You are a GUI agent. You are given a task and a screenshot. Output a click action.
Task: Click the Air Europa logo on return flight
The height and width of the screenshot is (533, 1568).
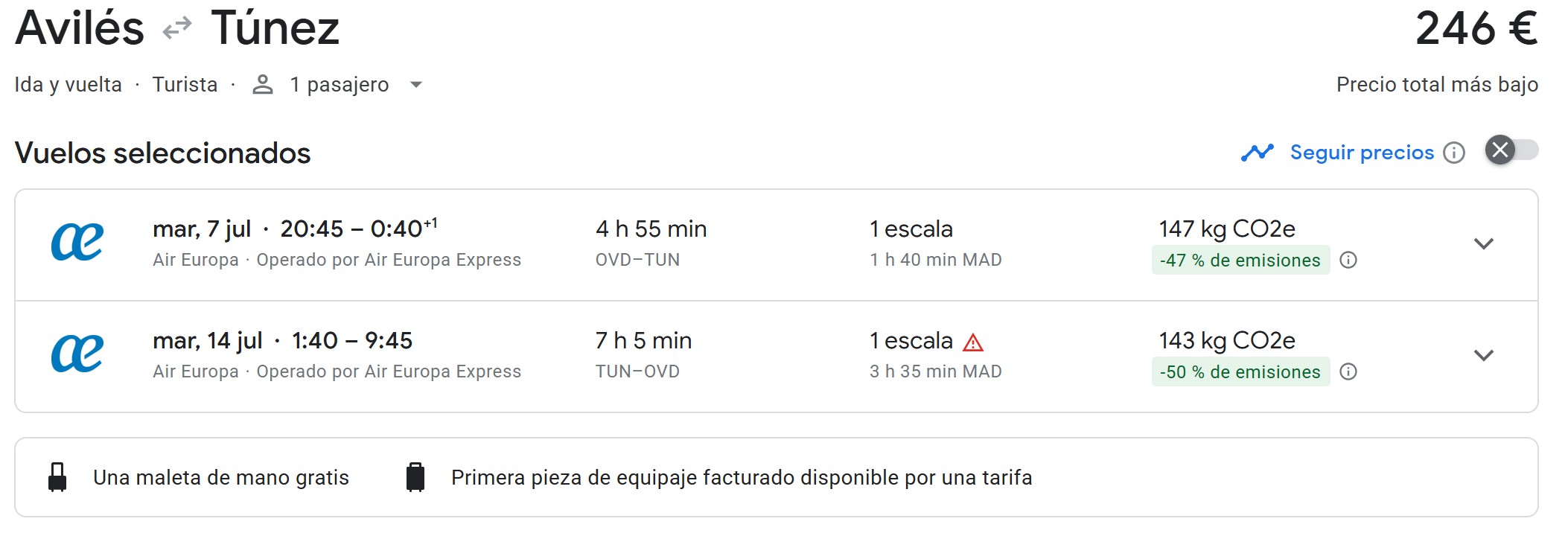tap(77, 354)
